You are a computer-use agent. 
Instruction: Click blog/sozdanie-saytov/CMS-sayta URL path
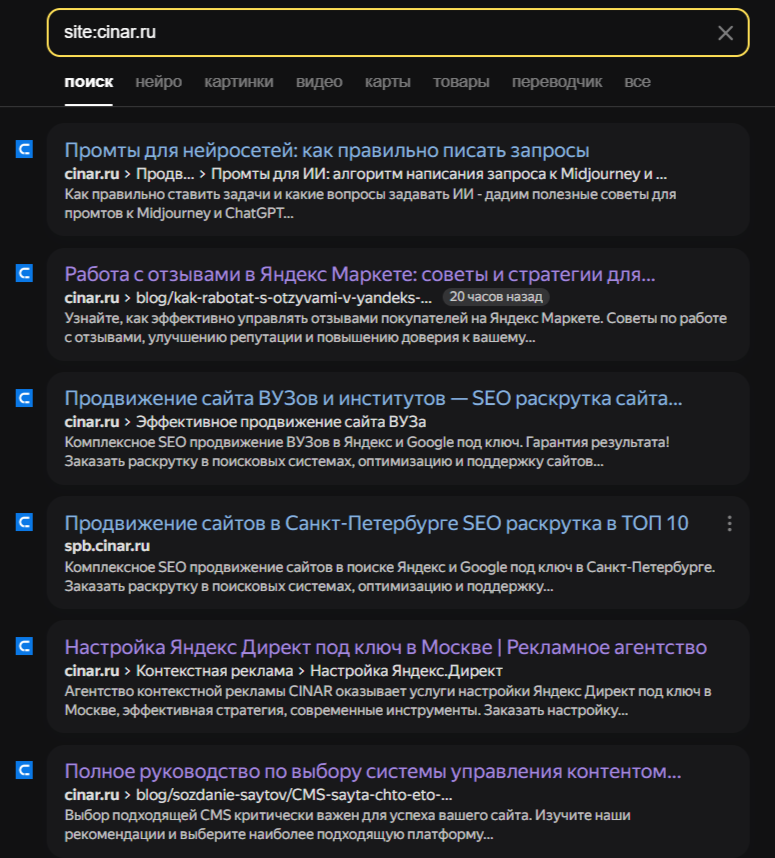pos(294,795)
